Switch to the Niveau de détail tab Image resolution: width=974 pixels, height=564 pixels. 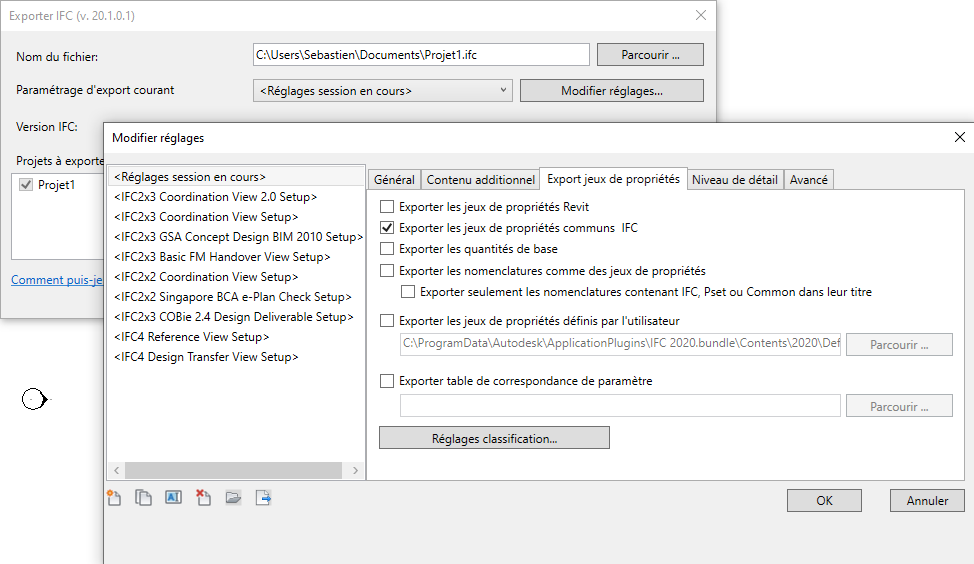tap(735, 180)
